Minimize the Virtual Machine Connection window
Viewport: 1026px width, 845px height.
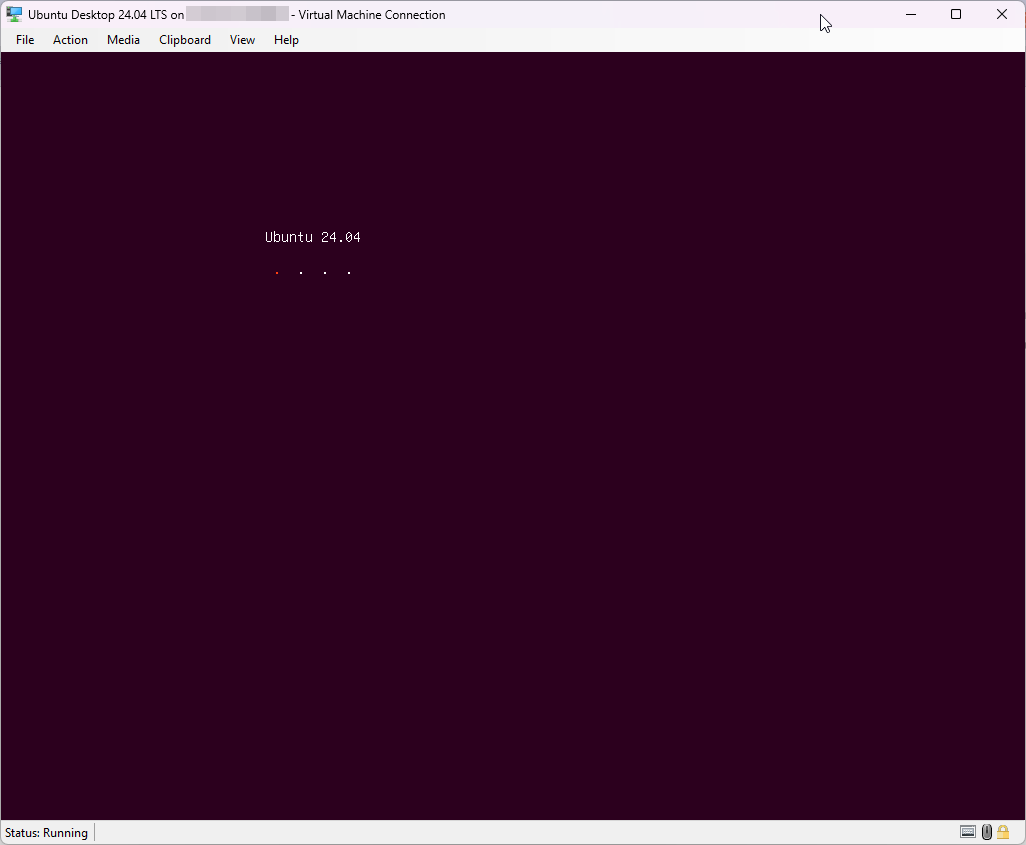coord(910,14)
